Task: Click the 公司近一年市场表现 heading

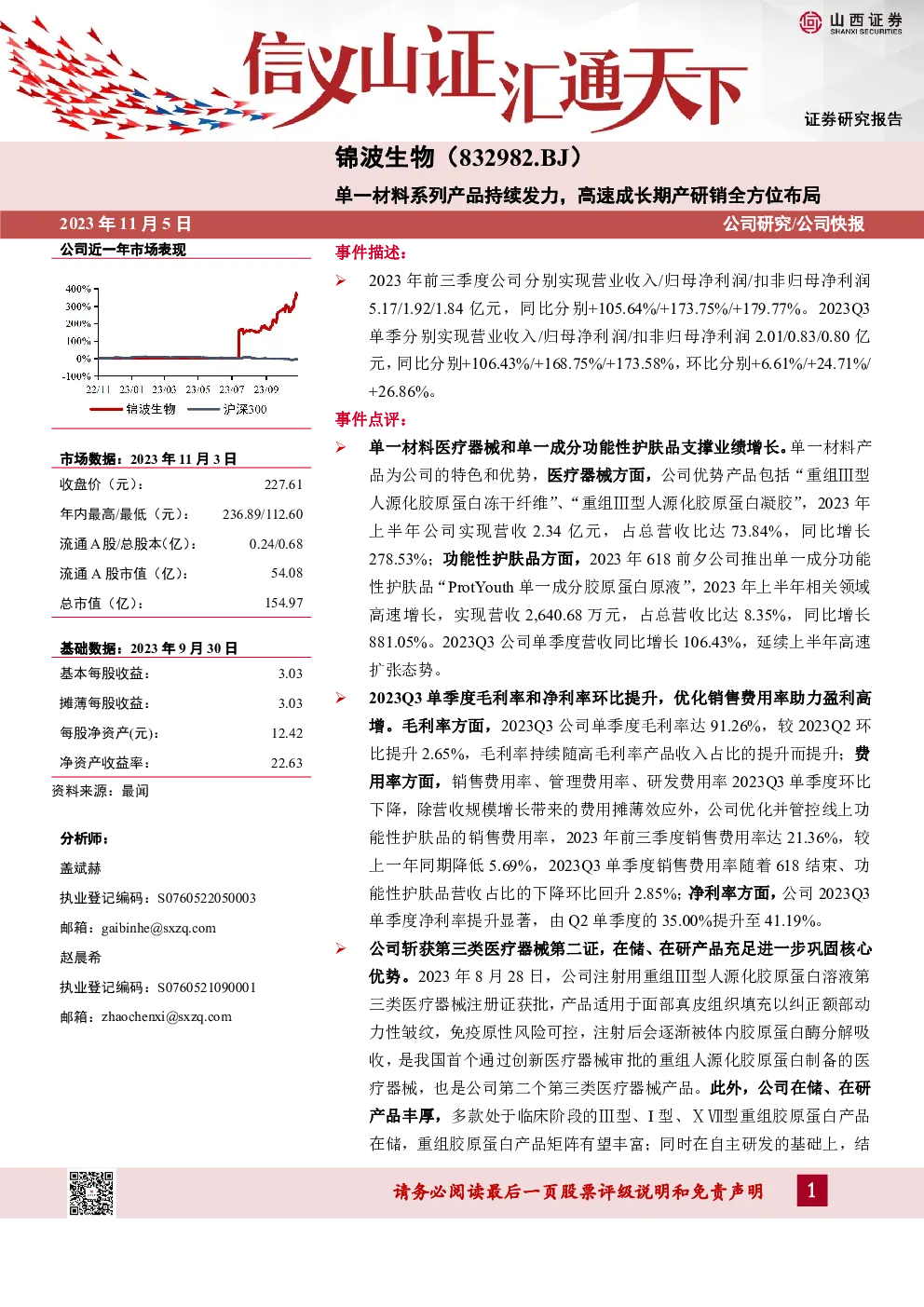Action: click(x=123, y=250)
